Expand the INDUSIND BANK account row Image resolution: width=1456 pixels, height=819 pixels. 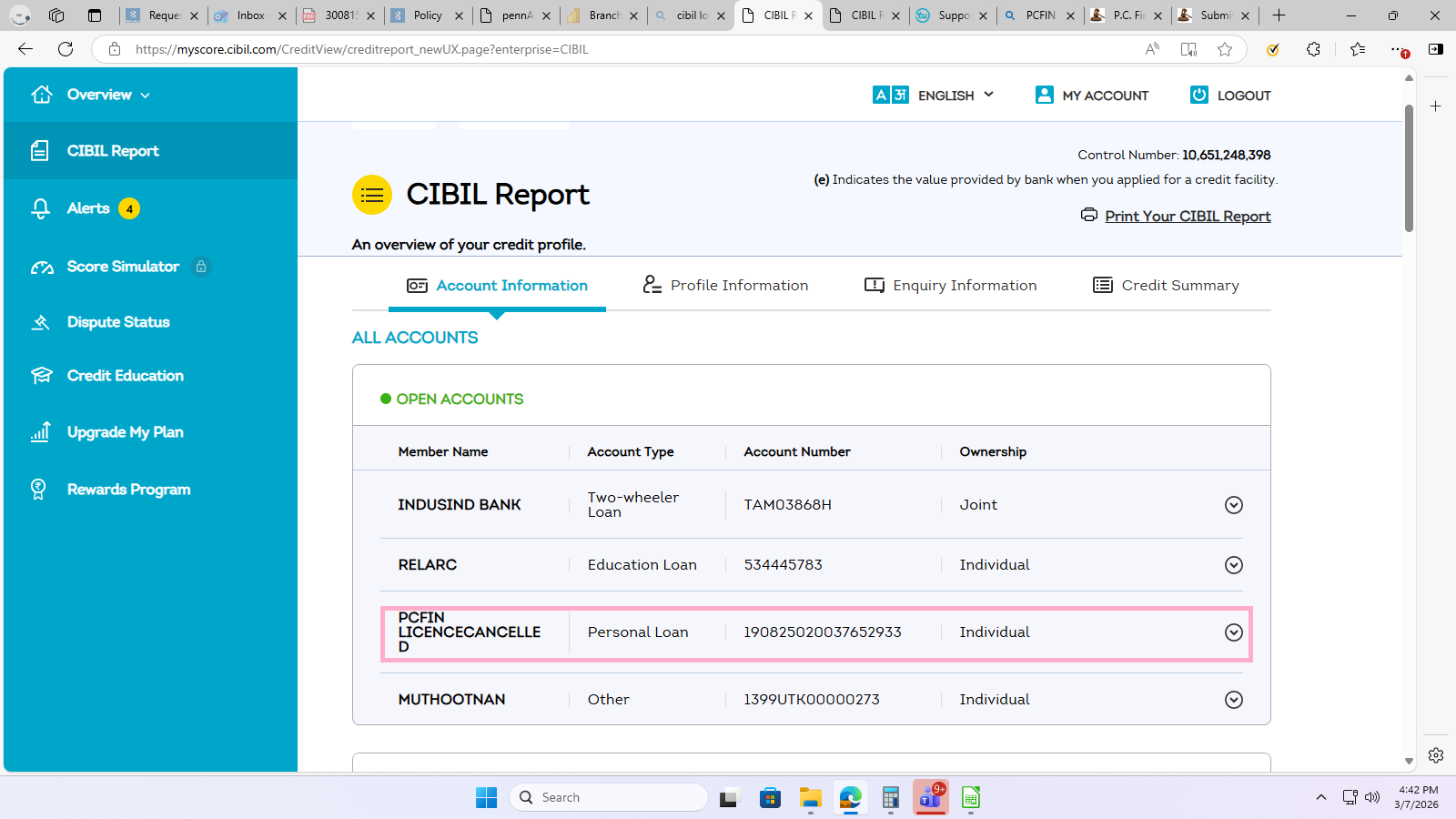pyautogui.click(x=1233, y=505)
